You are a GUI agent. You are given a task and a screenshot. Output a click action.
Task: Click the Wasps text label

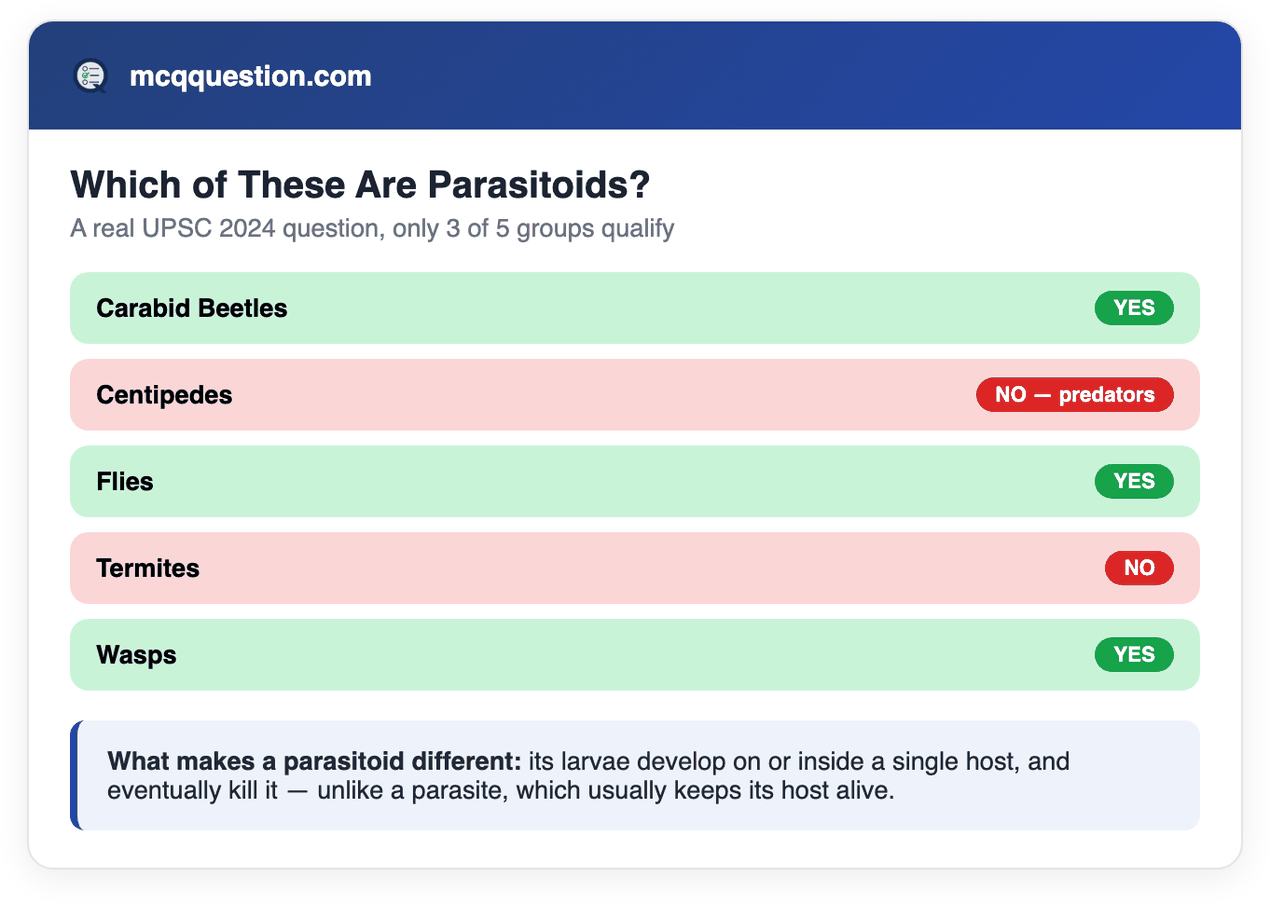(136, 655)
